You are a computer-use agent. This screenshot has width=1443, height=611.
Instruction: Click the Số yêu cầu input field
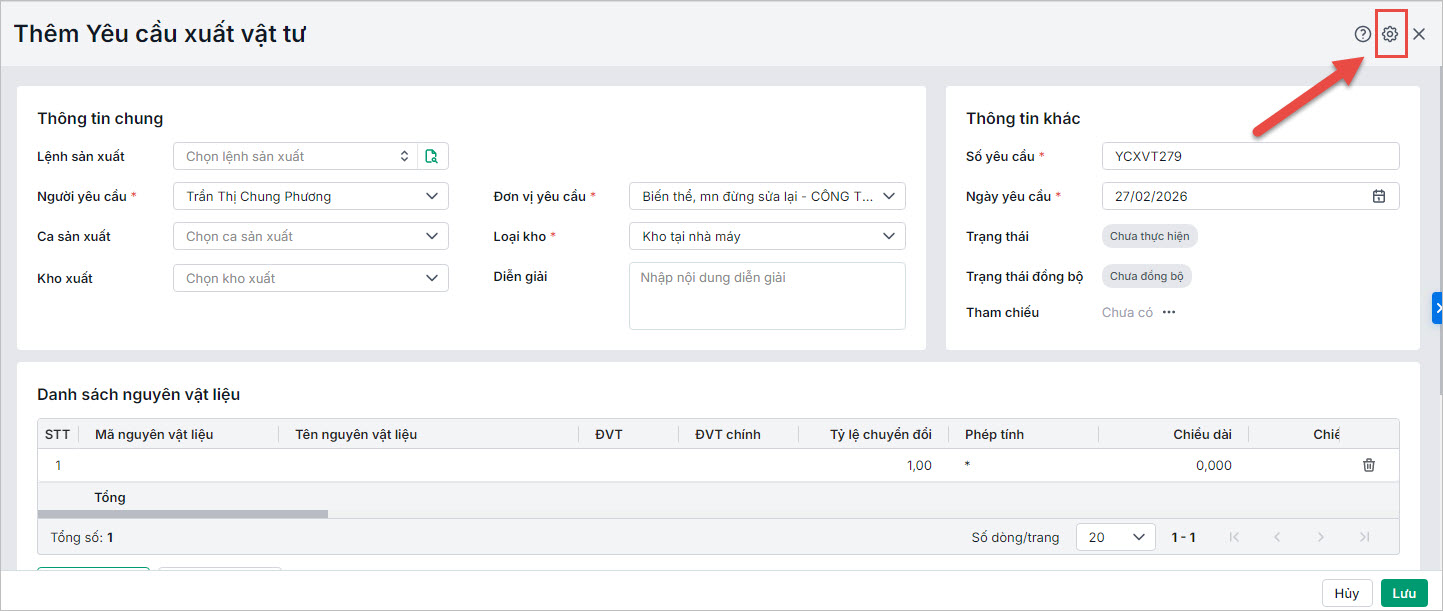pos(1250,156)
